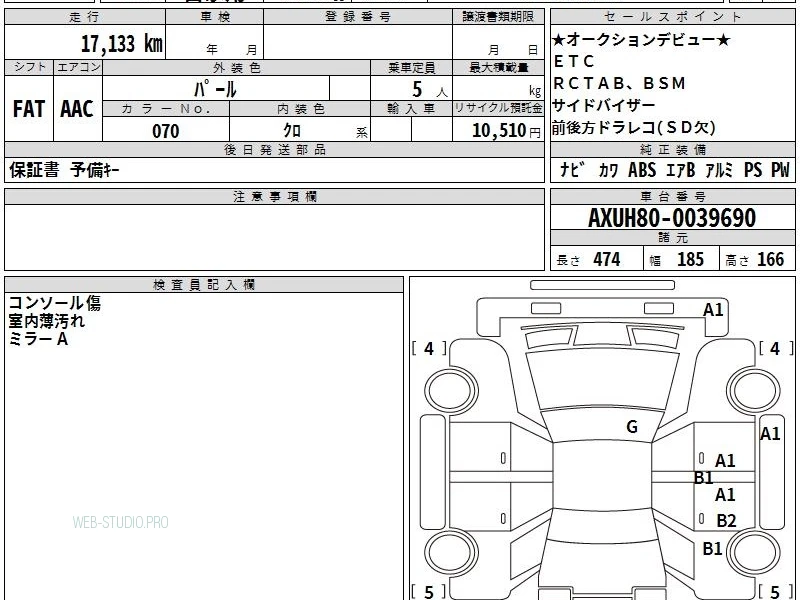Click the 前後方ドラレコ(SD欠) line

tap(634, 127)
